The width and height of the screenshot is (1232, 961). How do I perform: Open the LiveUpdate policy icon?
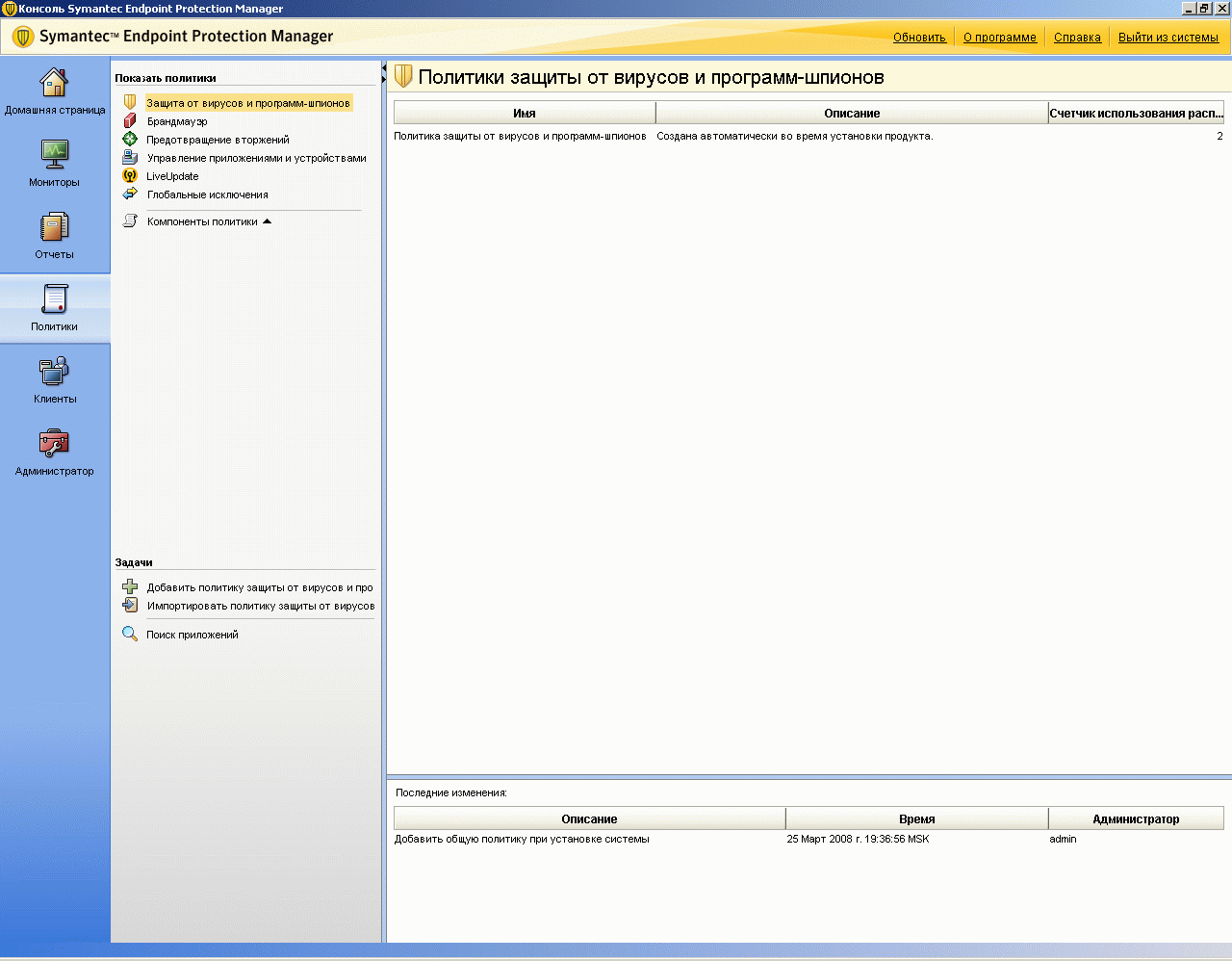130,176
